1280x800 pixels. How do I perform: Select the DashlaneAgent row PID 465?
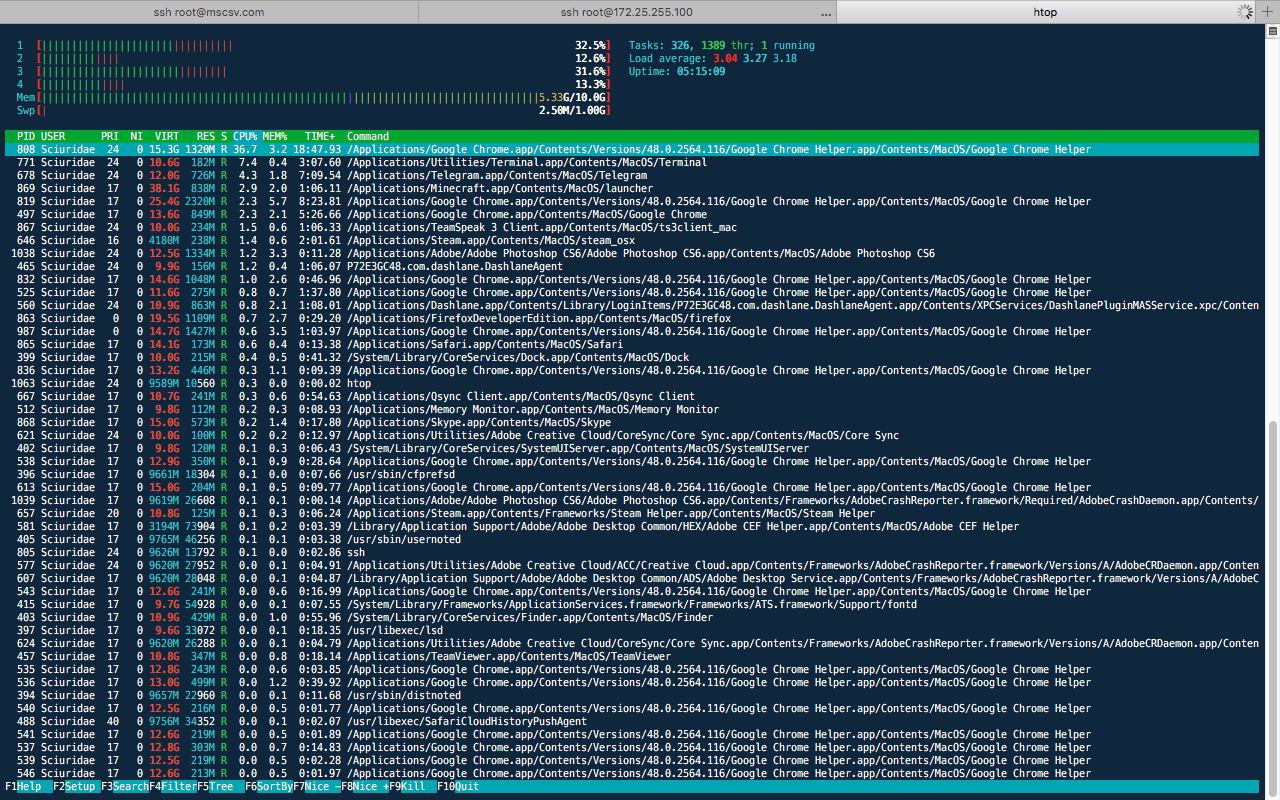point(632,267)
